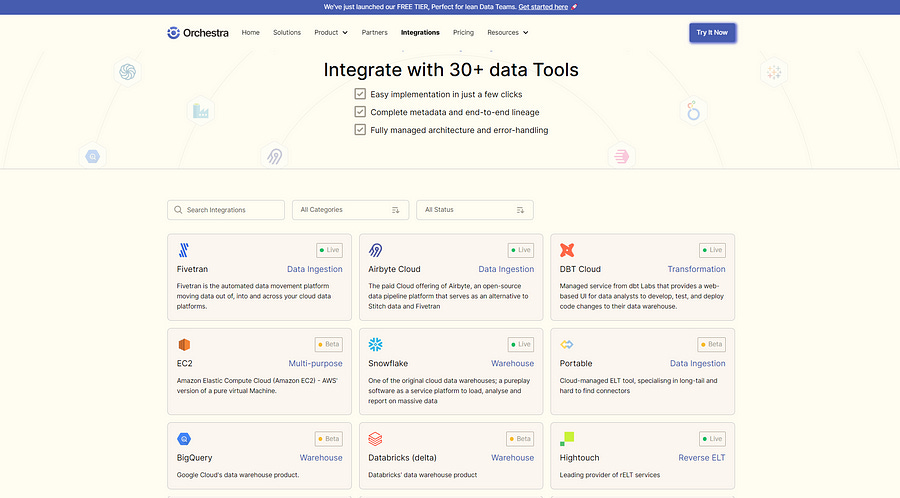
Task: Click the Live badge on Hightouch card
Action: coord(712,439)
